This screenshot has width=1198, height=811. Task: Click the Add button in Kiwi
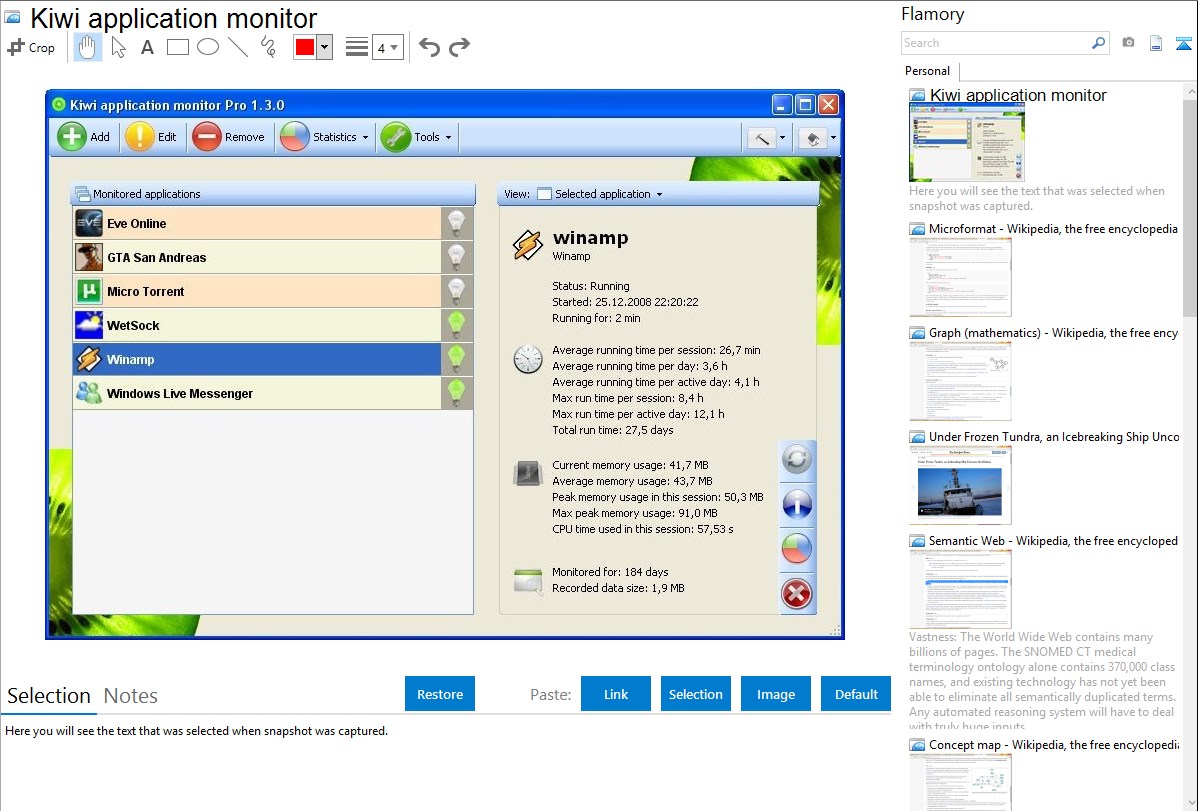[x=84, y=138]
